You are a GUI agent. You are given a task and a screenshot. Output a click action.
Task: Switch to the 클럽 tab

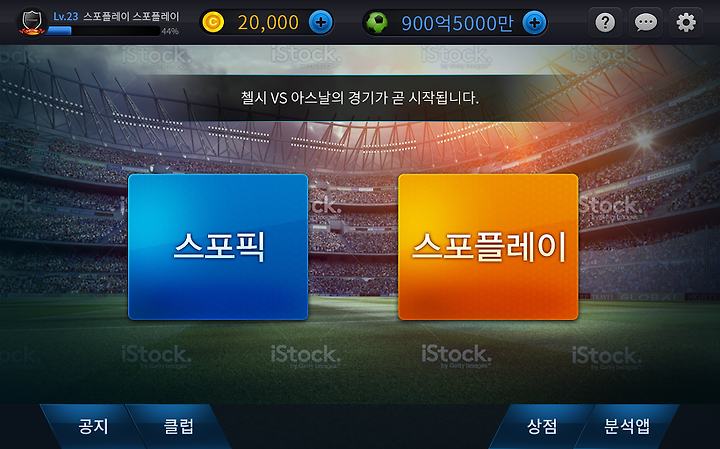[x=179, y=427]
